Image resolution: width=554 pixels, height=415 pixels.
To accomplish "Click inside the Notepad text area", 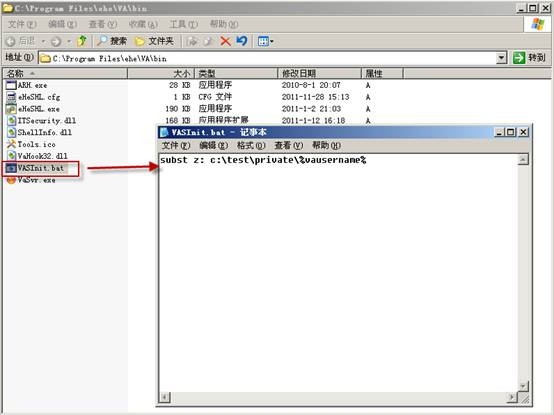I will click(x=338, y=273).
